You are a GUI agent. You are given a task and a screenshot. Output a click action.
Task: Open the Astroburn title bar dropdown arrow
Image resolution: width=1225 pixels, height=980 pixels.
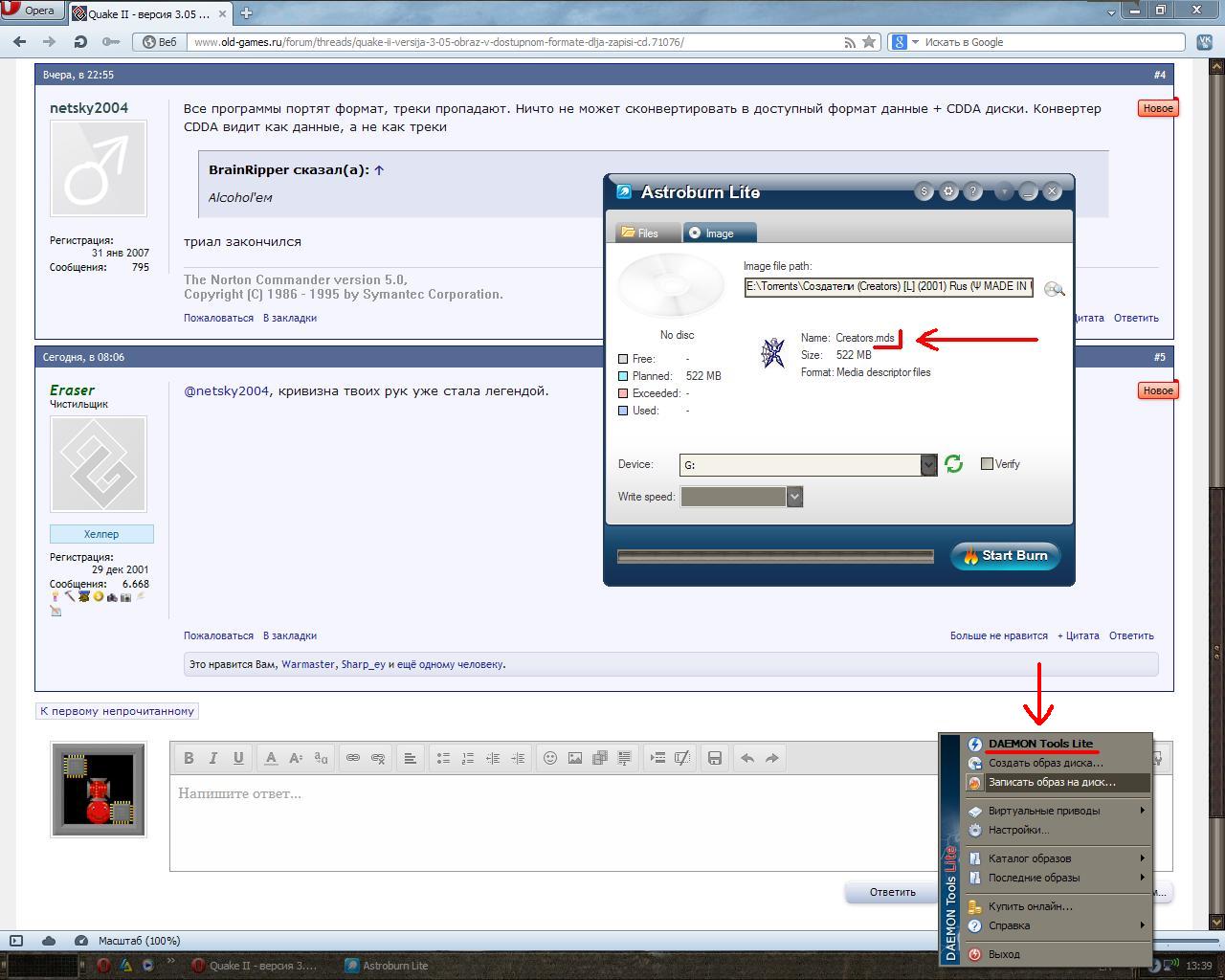coord(1003,191)
